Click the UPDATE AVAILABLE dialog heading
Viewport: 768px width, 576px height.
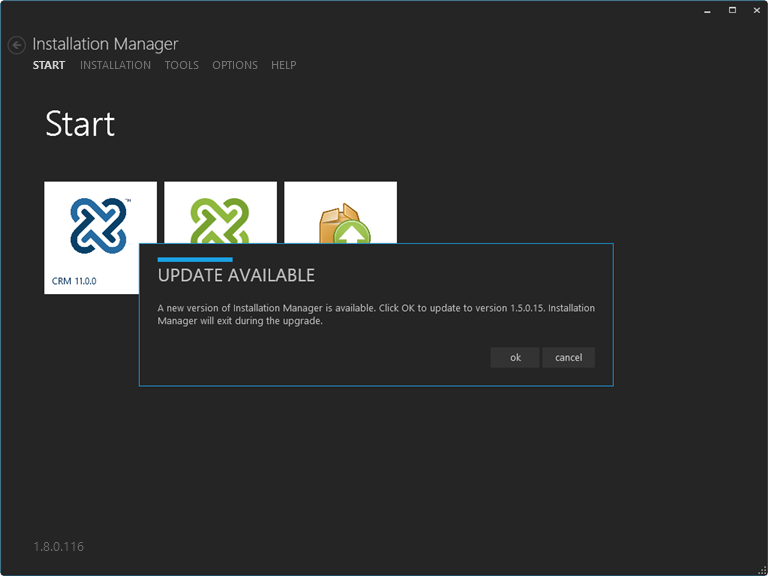(236, 276)
